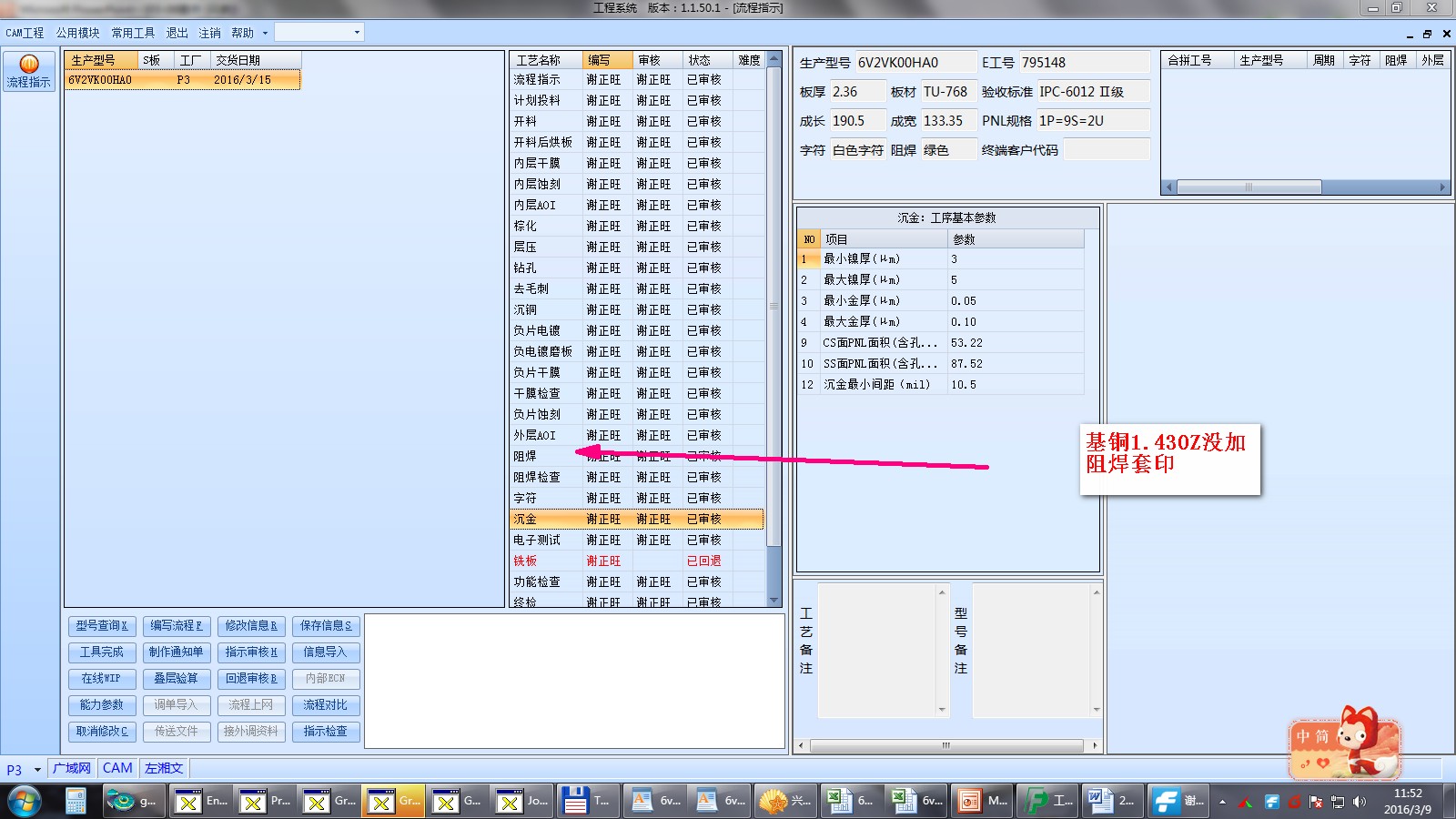Switch to the 'En...' taskbar window
The image size is (1456, 819).
click(202, 801)
